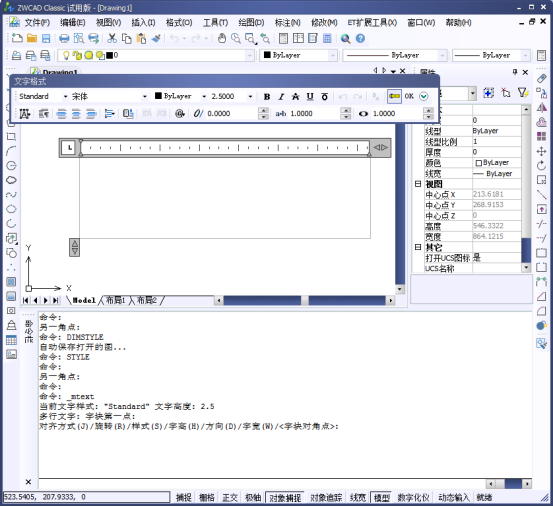Toggle 栅格 grid in status bar
This screenshot has height=507, width=553.
(207, 497)
